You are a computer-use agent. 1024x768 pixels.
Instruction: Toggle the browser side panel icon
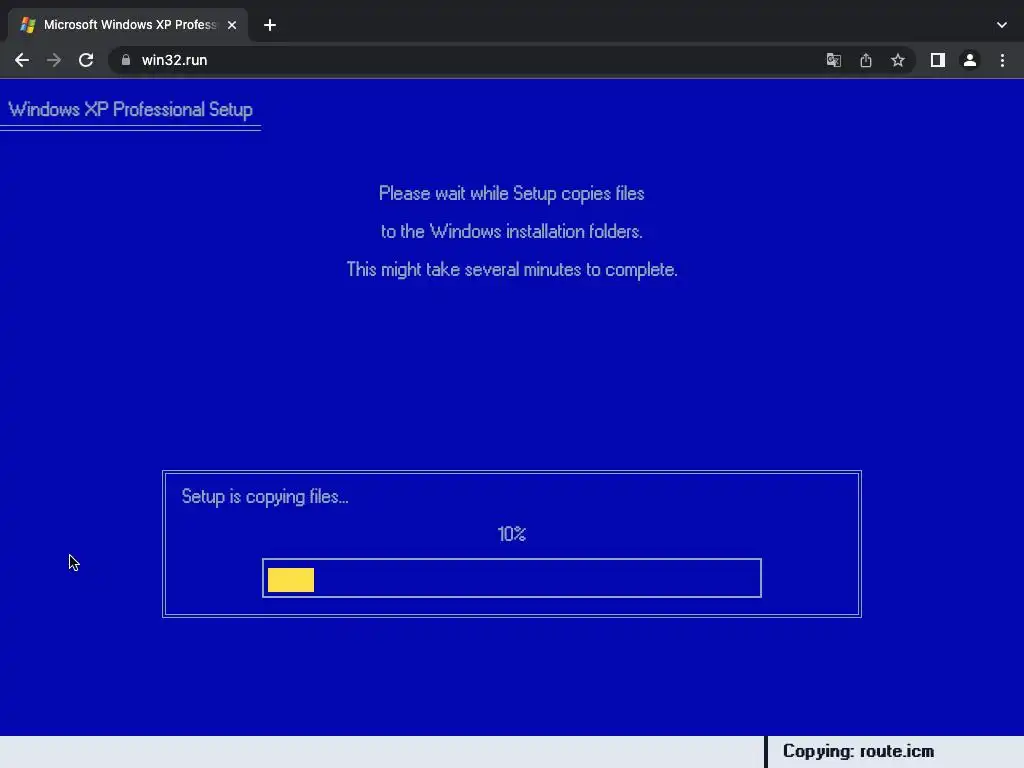[938, 60]
